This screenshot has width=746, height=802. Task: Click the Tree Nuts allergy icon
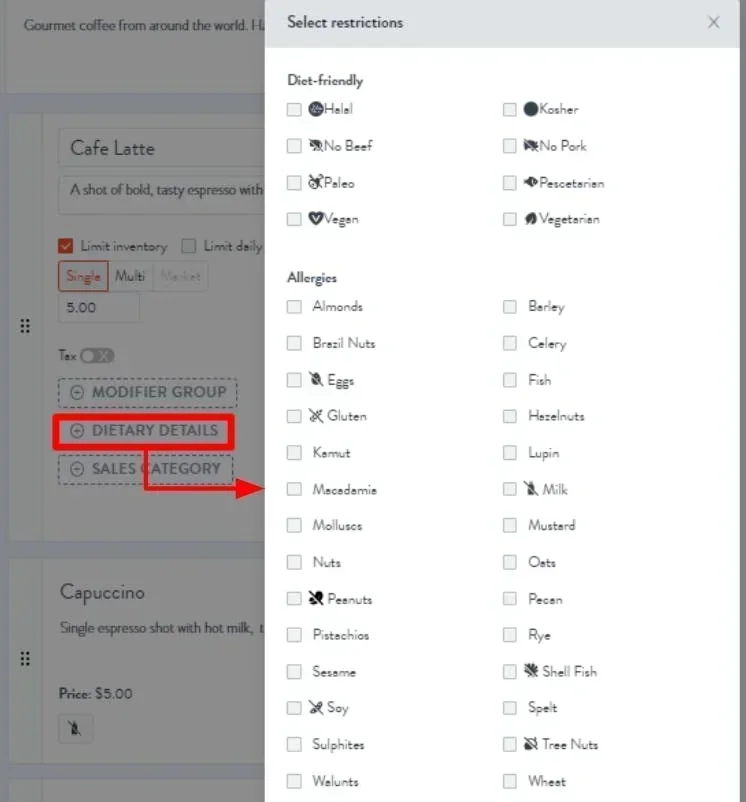coord(531,744)
